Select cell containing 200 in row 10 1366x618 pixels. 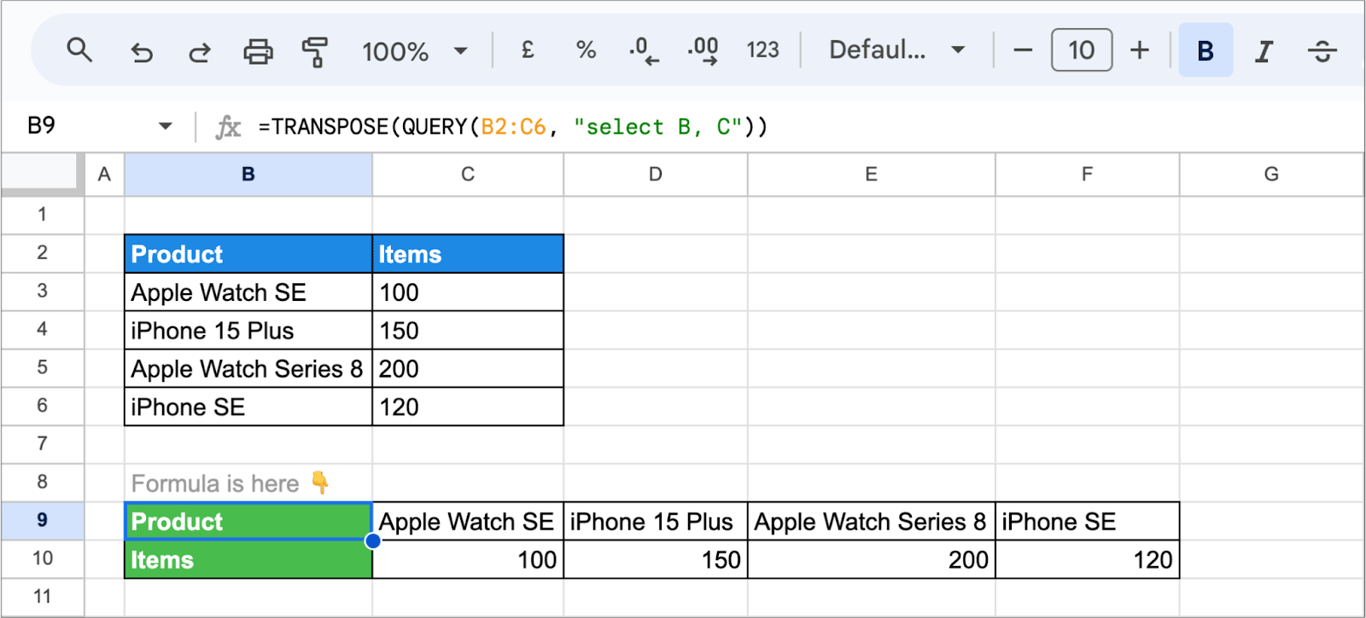tap(871, 559)
